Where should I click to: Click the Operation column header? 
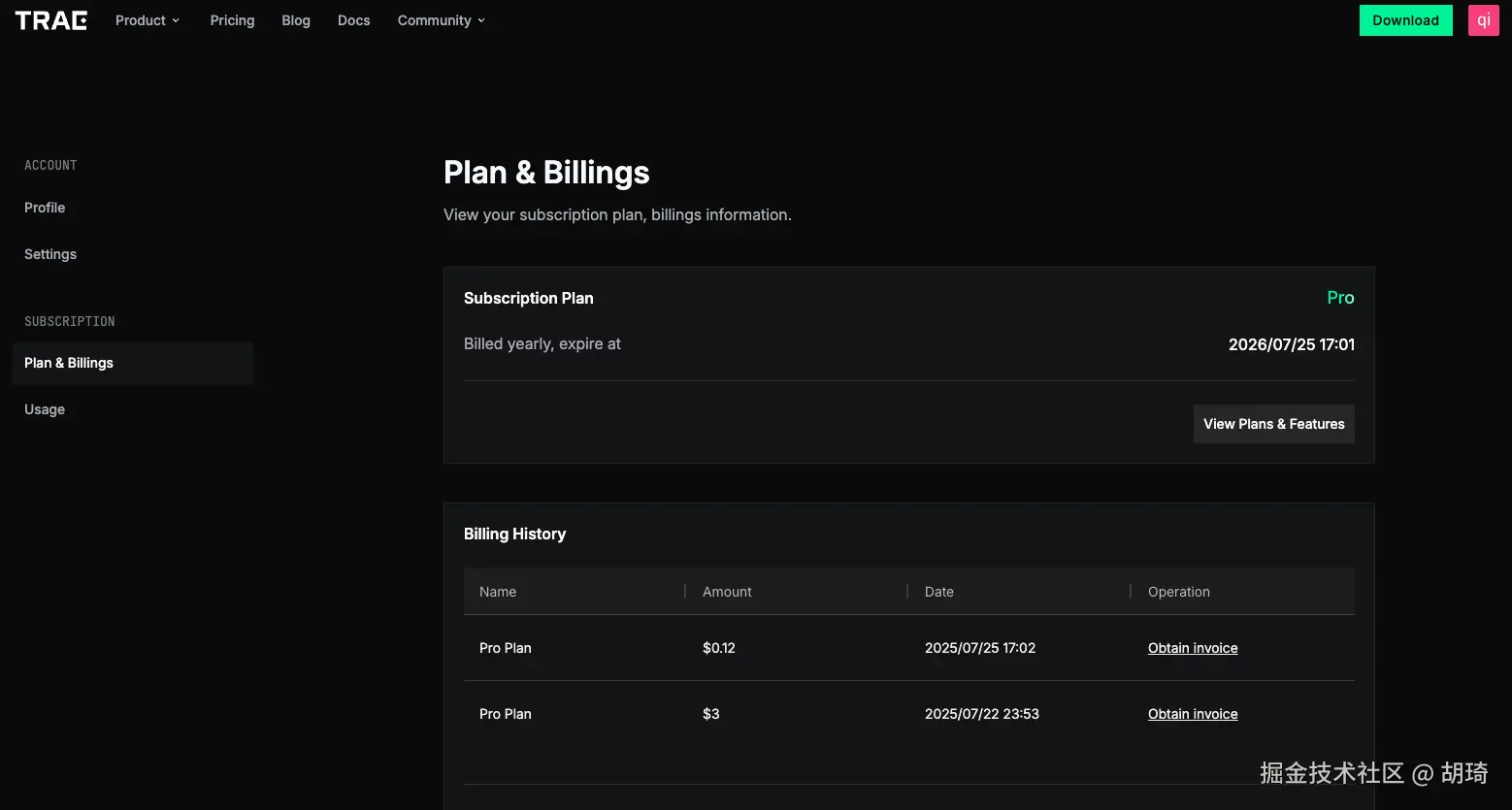tap(1178, 592)
